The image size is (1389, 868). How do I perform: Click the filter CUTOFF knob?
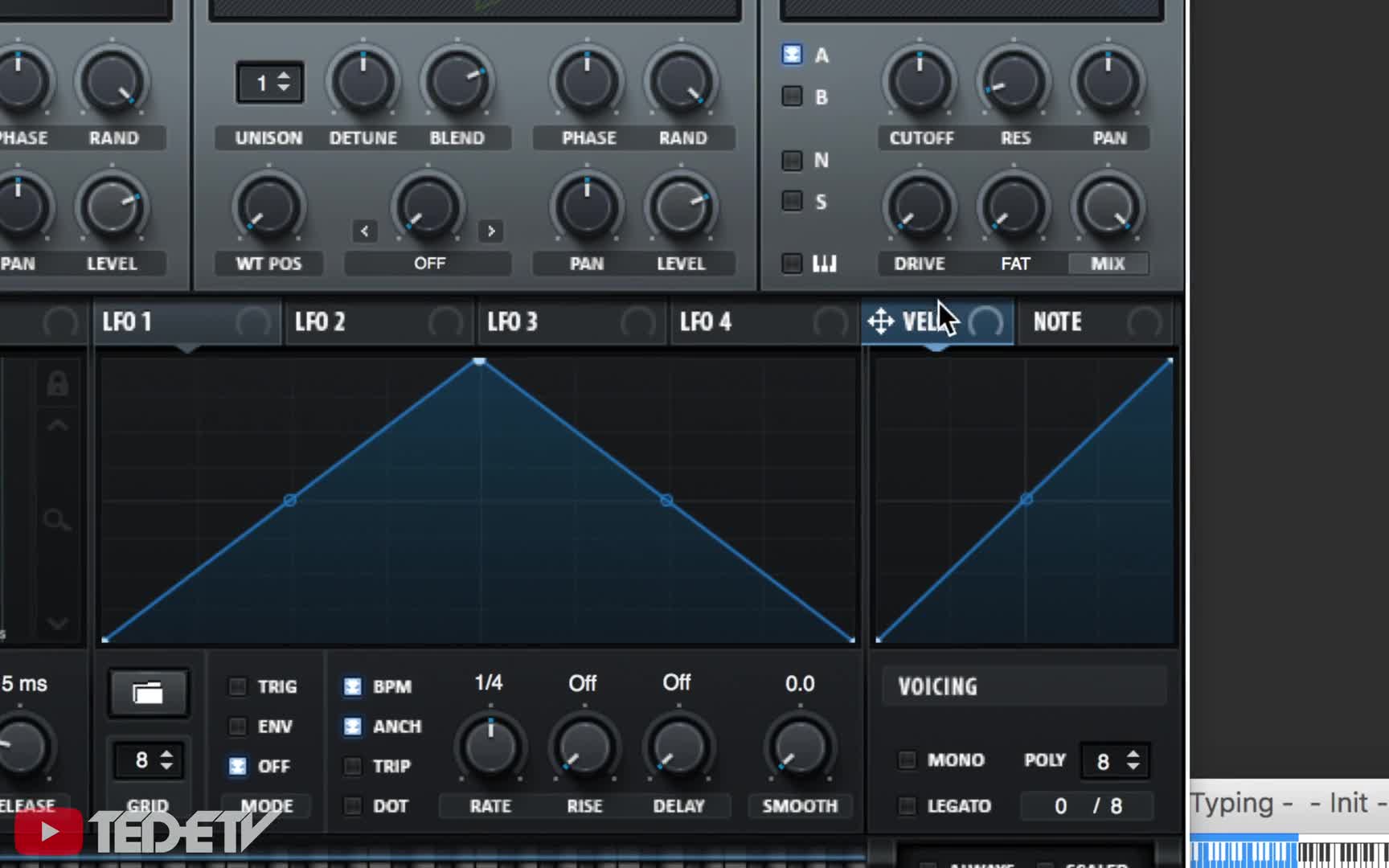pos(920,82)
